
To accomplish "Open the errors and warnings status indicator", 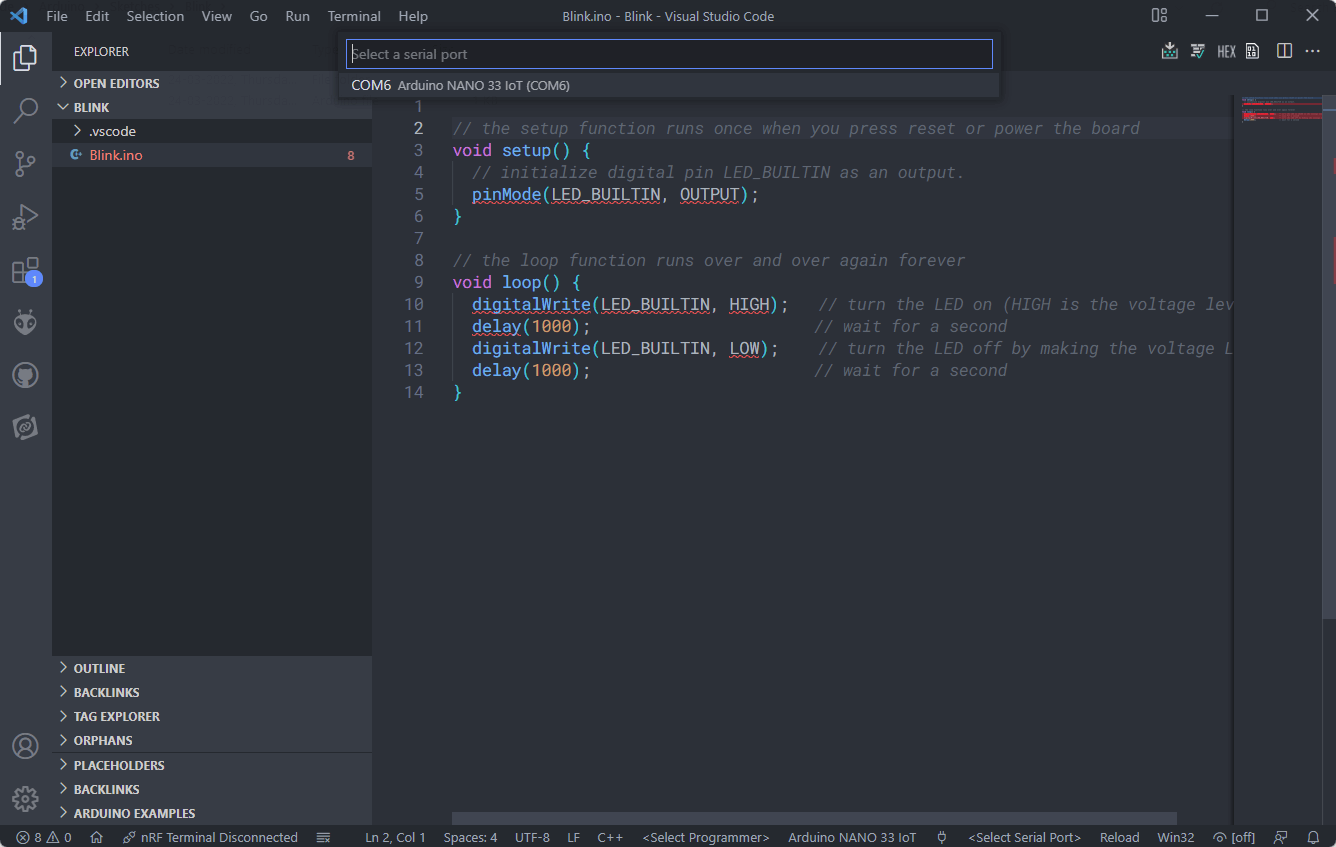I will point(44,837).
